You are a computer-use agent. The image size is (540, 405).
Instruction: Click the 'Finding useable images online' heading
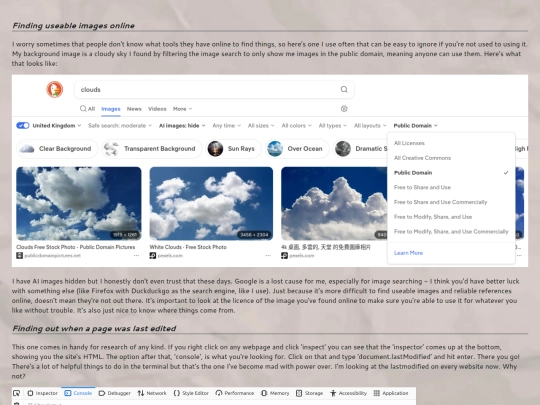coord(73,25)
